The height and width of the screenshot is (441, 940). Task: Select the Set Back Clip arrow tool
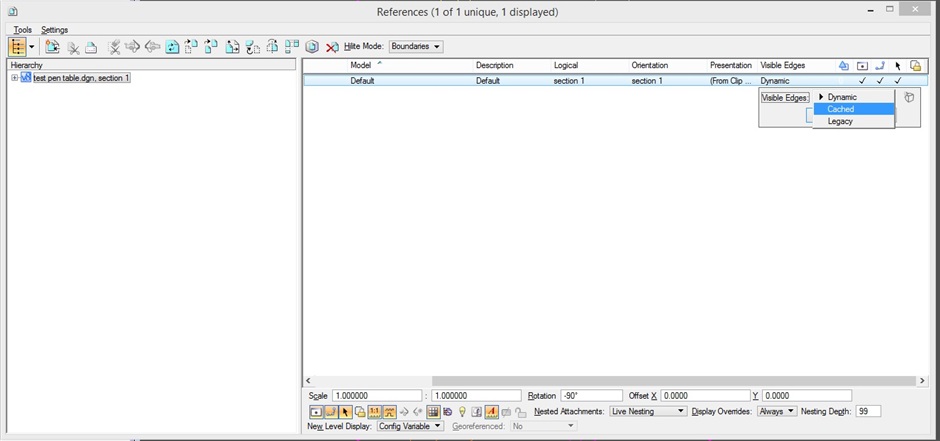pos(133,47)
